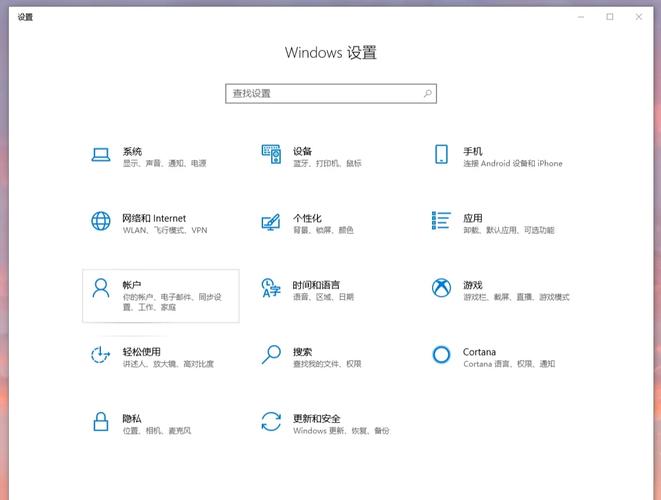
Task: Open the 游戏 Xbox icon
Action: [x=441, y=288]
